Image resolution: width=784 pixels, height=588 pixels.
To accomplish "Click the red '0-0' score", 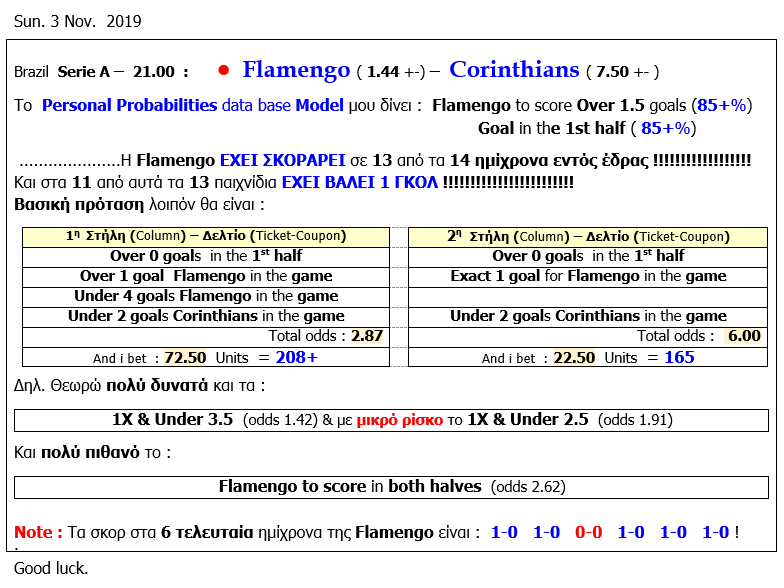I will [588, 532].
